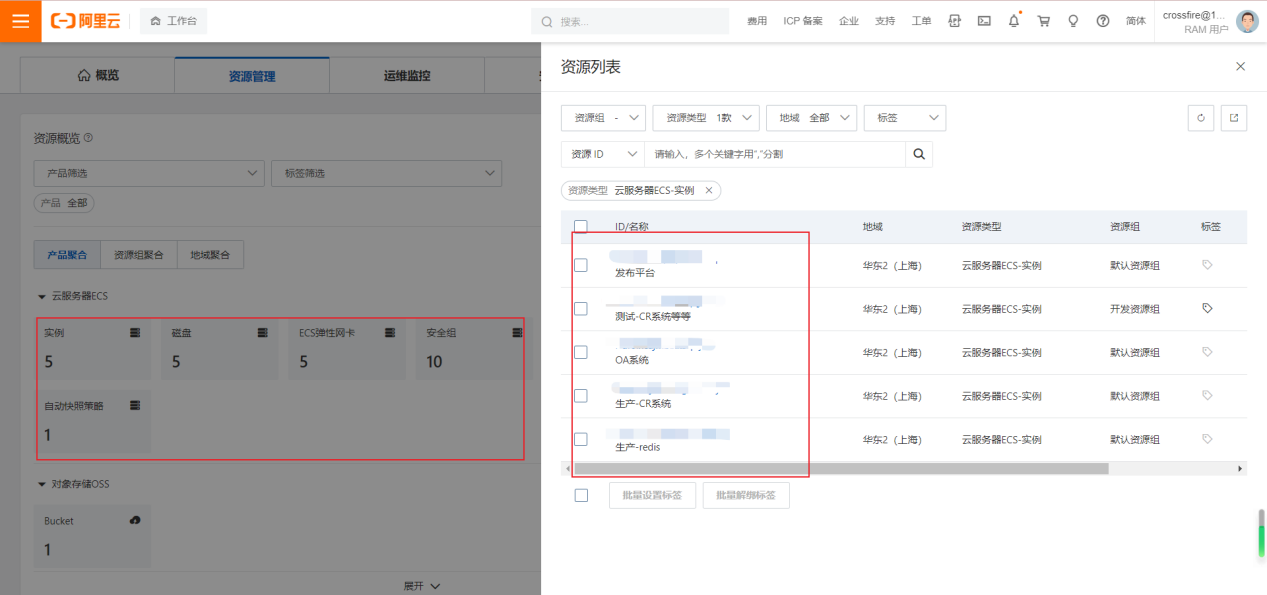Open the hamburger main menu
The image size is (1267, 595).
[x=20, y=21]
